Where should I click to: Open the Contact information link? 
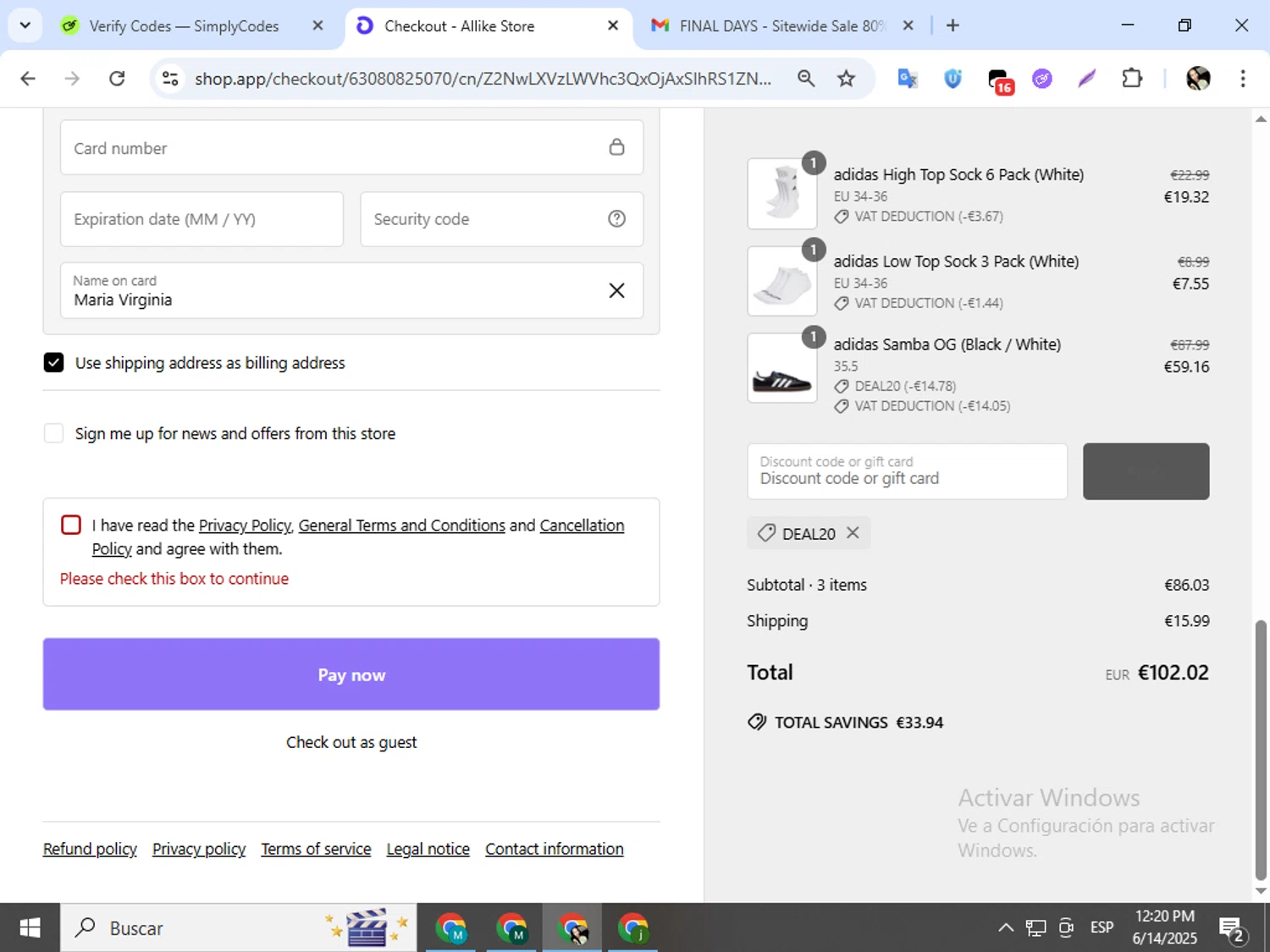(555, 849)
